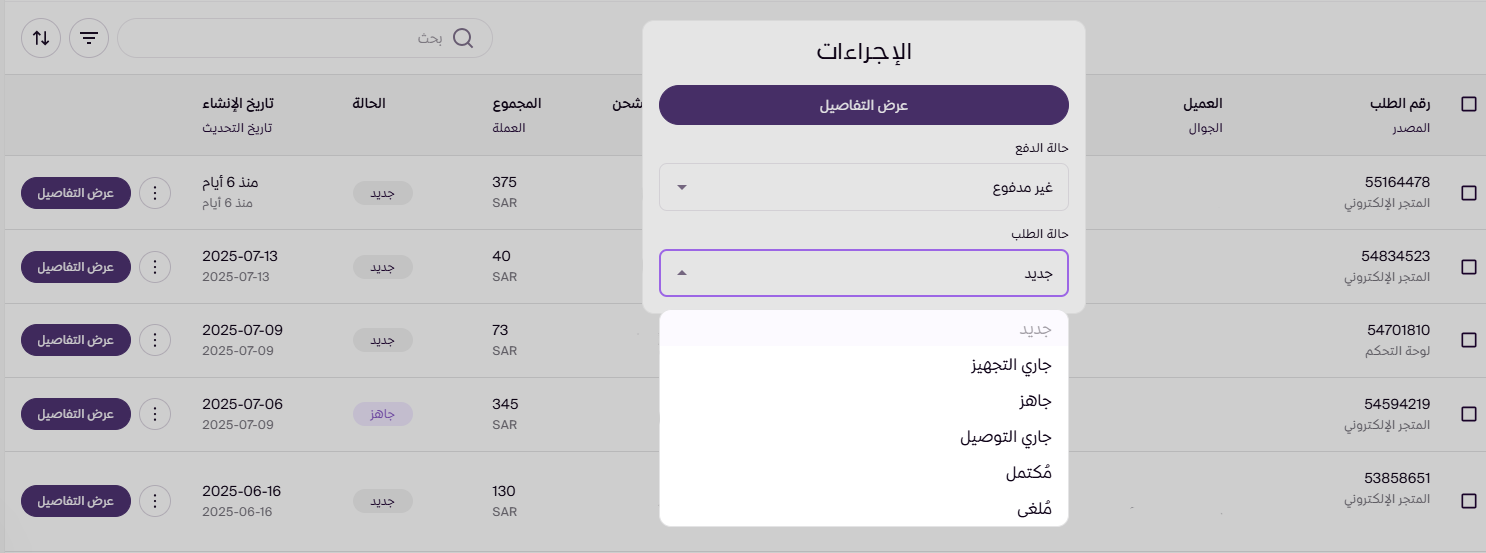The height and width of the screenshot is (553, 1486).
Task: Check the box for order 55164478
Action: (x=1468, y=193)
